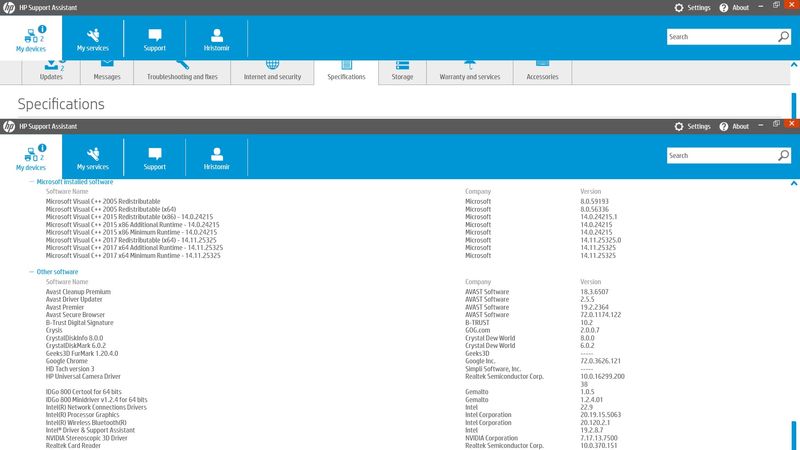Image resolution: width=800 pixels, height=450 pixels.
Task: Click the HP logo in the software list window title bar
Action: coord(9,127)
